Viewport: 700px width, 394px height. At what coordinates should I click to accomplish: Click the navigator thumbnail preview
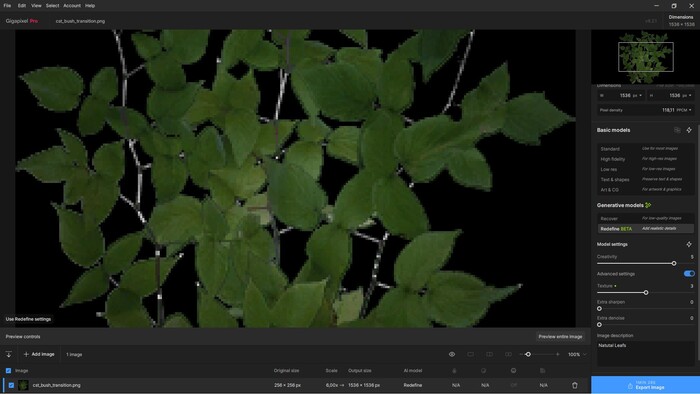coord(646,57)
